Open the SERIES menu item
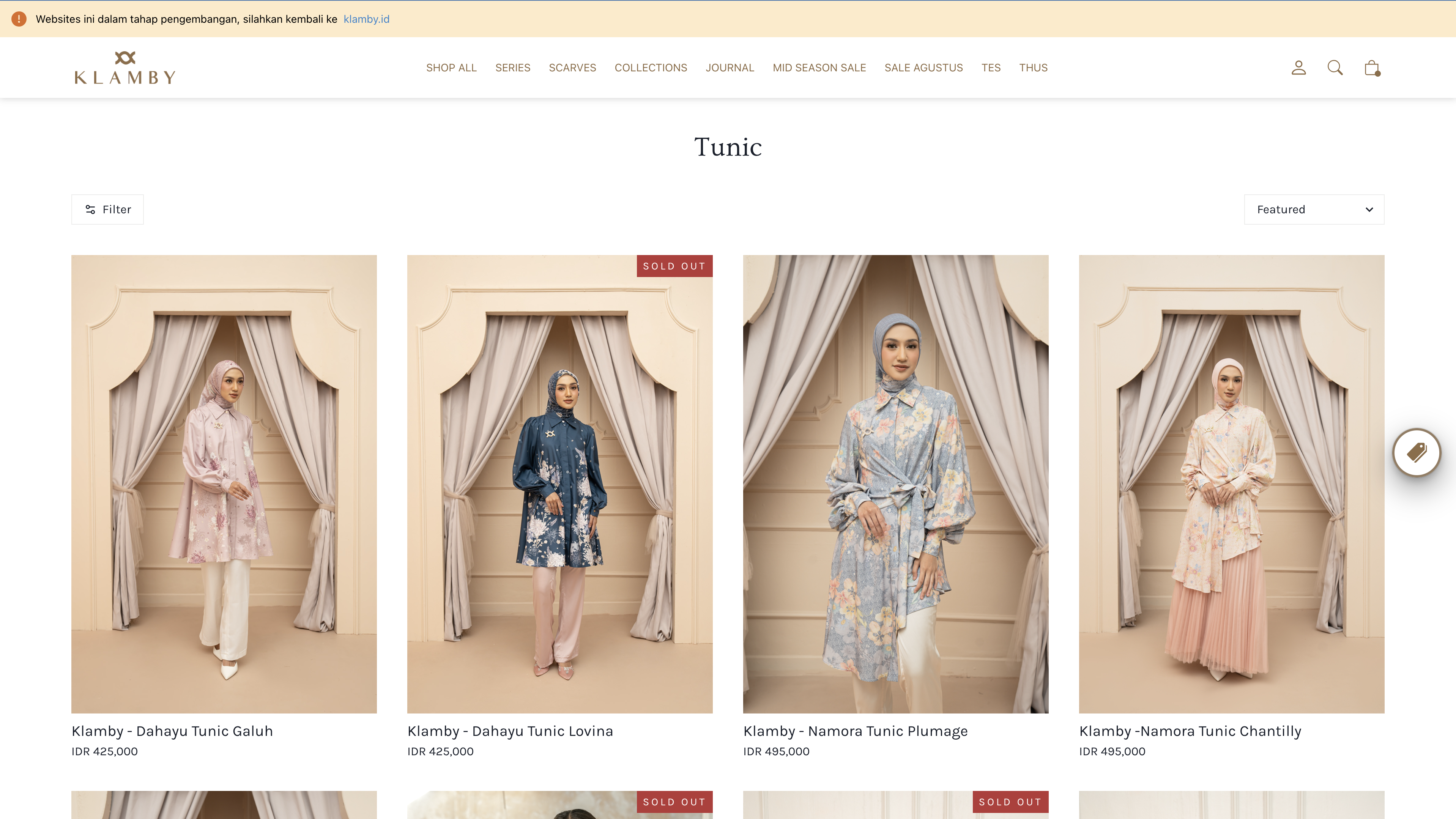 point(512,68)
